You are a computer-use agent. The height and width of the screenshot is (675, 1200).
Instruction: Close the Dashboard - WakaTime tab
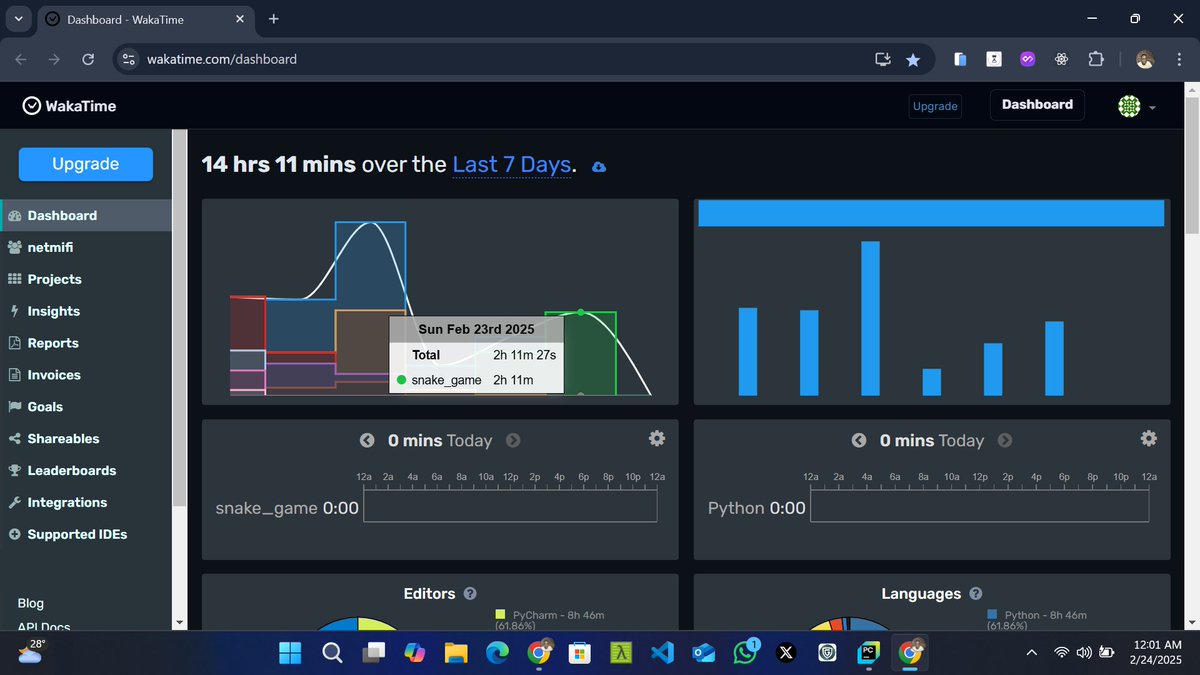pos(239,19)
